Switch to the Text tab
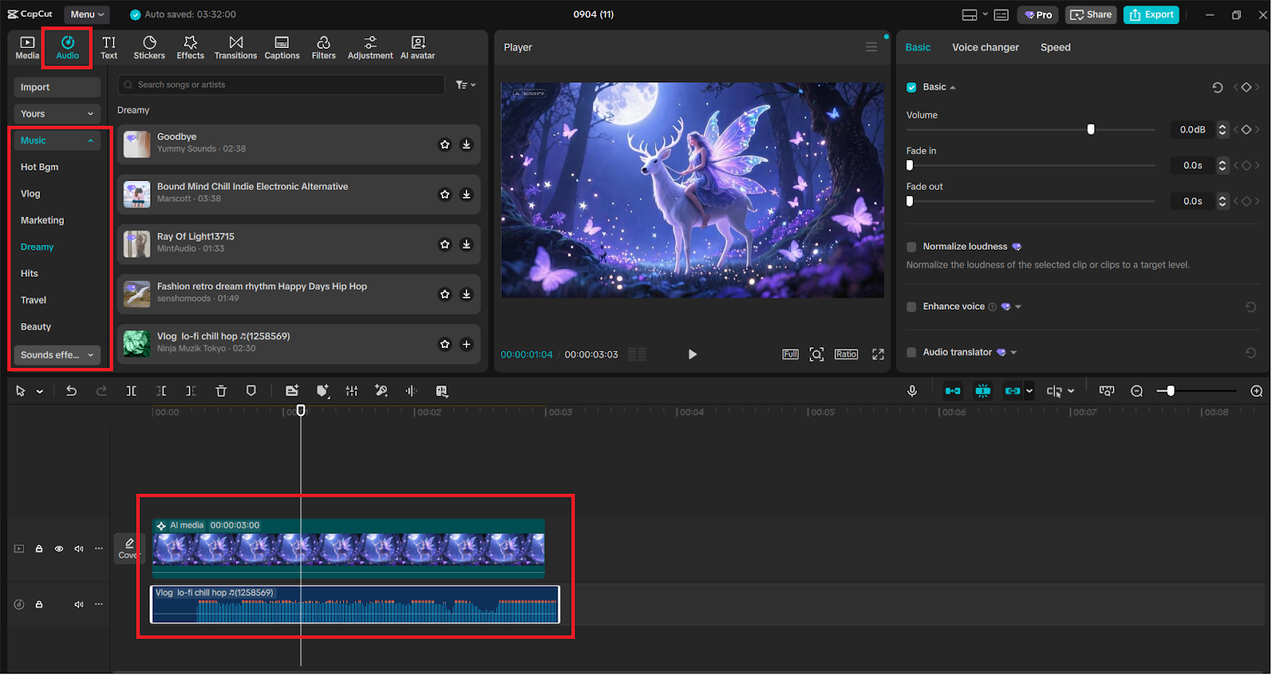Viewport: 1280px width, 676px height. [109, 47]
